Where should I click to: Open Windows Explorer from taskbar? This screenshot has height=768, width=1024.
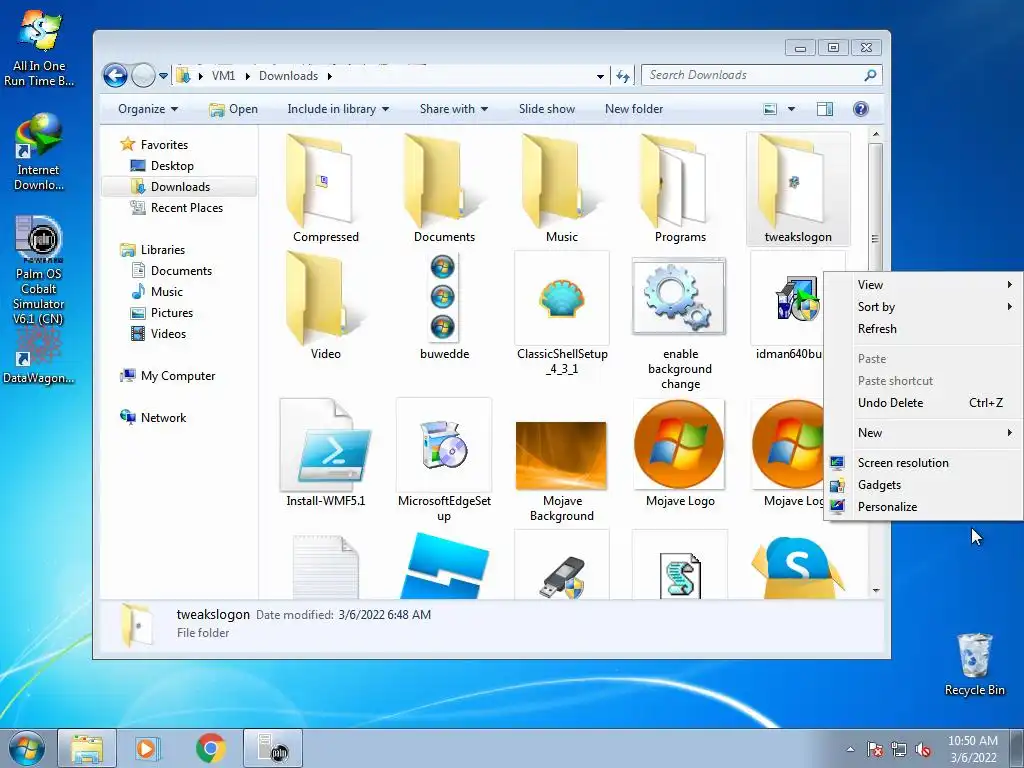click(87, 748)
